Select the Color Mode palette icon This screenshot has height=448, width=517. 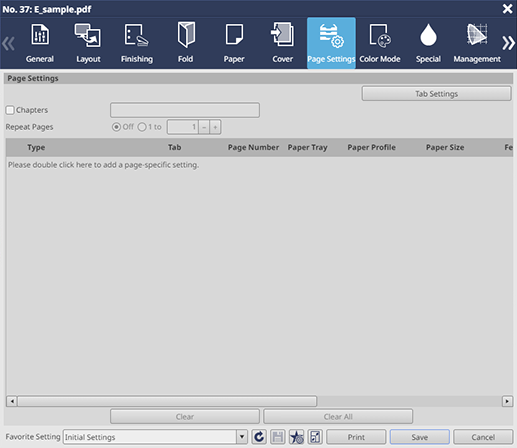tap(380, 35)
